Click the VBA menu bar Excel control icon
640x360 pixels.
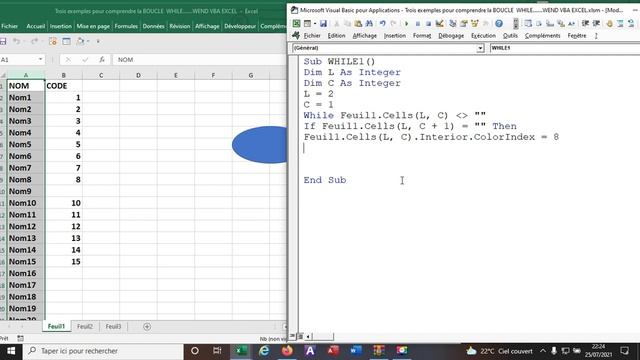[x=296, y=36]
